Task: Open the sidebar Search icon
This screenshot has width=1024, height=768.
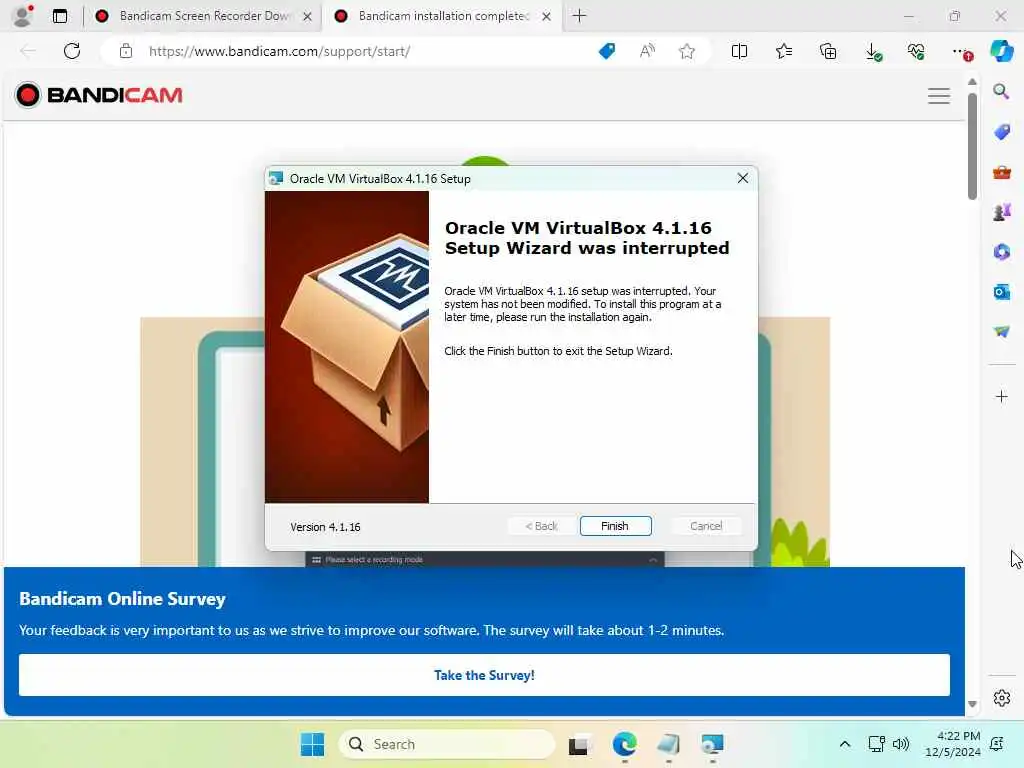Action: coord(1001,91)
